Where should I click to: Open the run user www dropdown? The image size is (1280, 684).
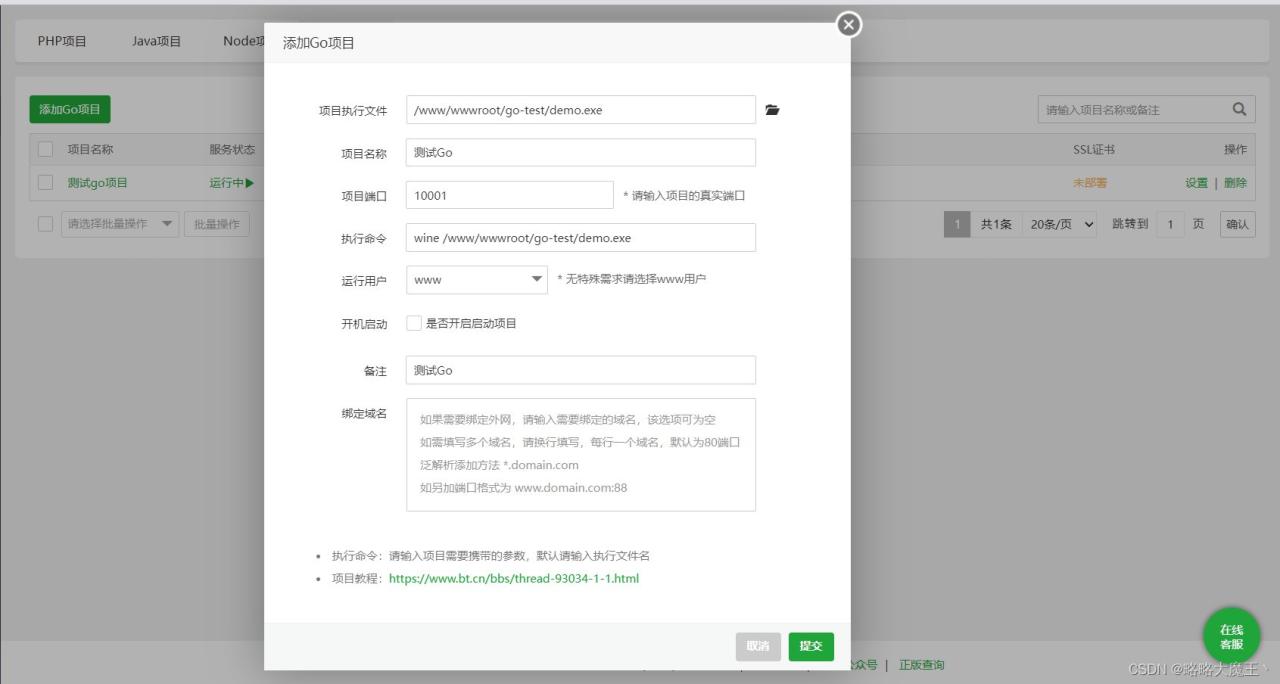477,280
